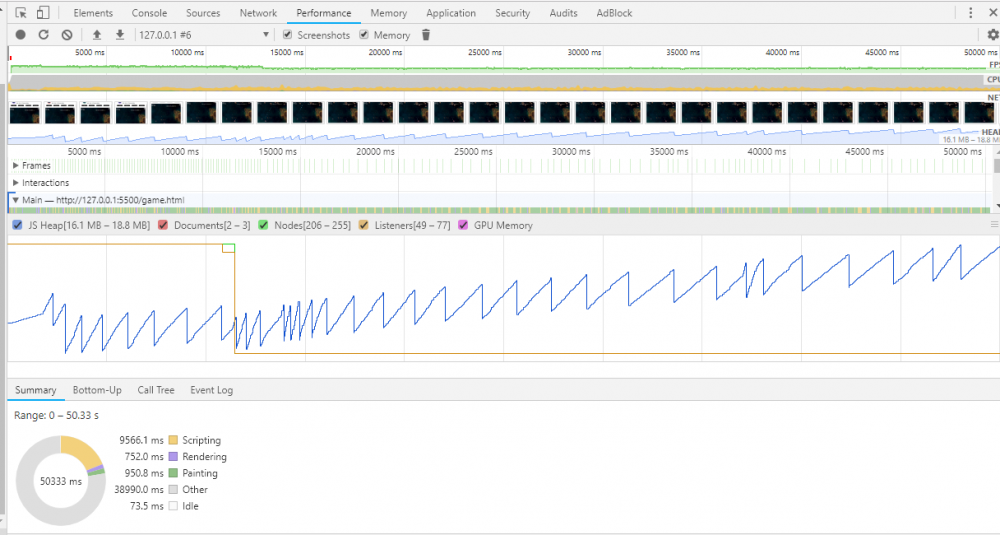Image resolution: width=1000 pixels, height=535 pixels.
Task: Close the DevTools panel
Action: (993, 13)
